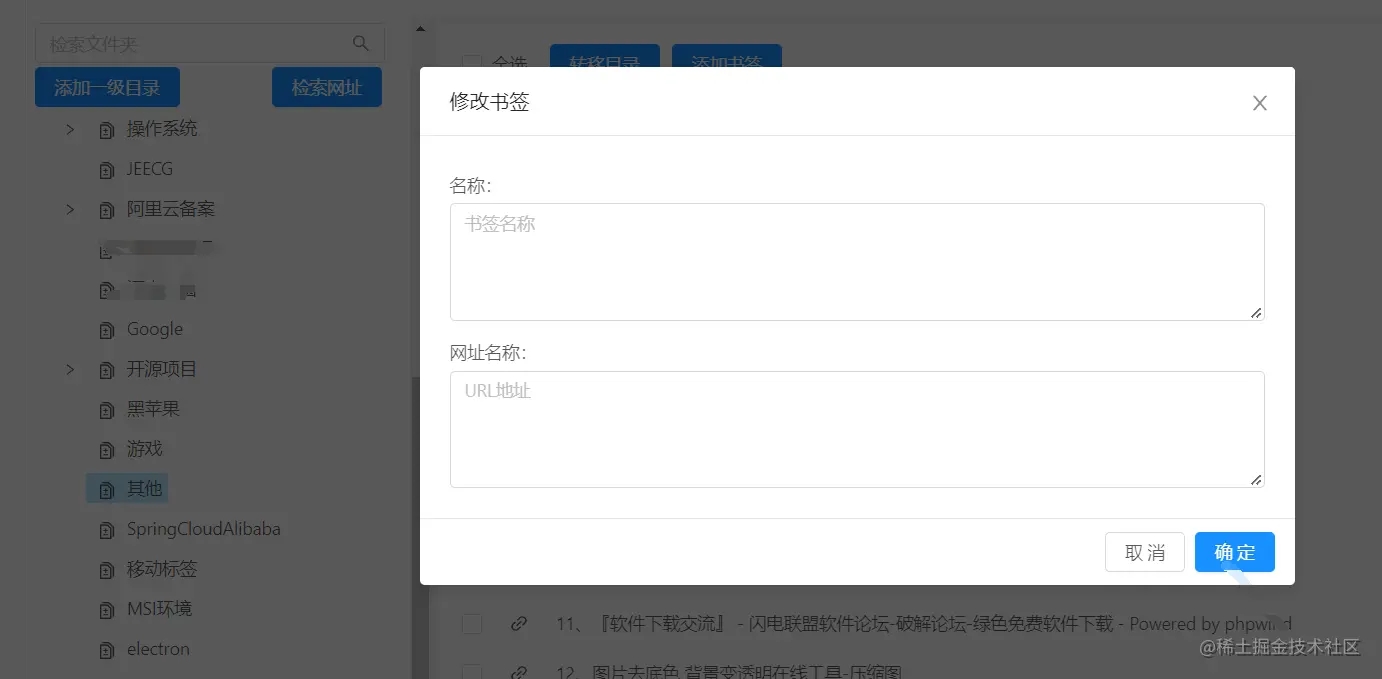Select the 操作系统 tree item
The image size is (1382, 679).
coord(162,129)
